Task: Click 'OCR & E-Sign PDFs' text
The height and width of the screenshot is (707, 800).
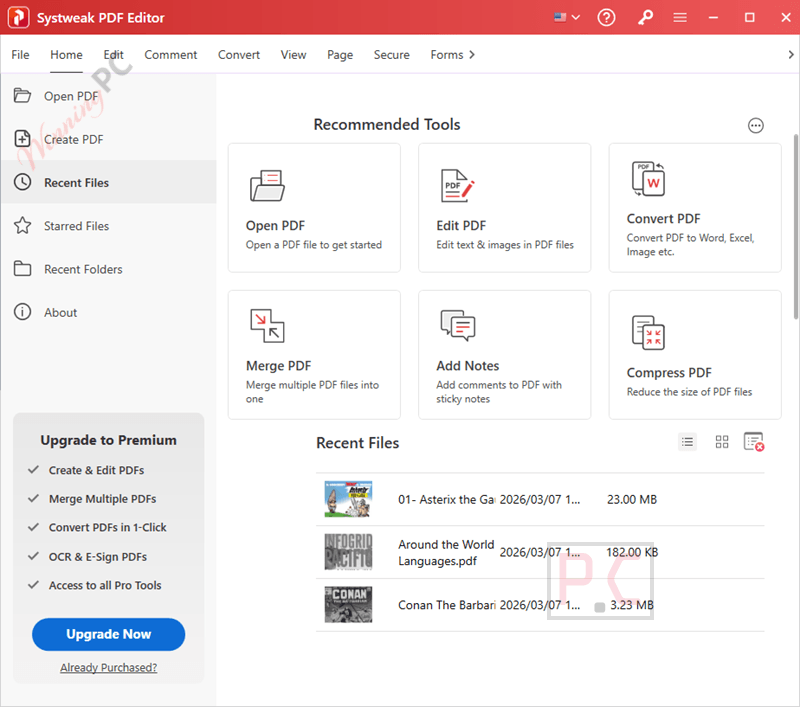Action: coord(97,557)
